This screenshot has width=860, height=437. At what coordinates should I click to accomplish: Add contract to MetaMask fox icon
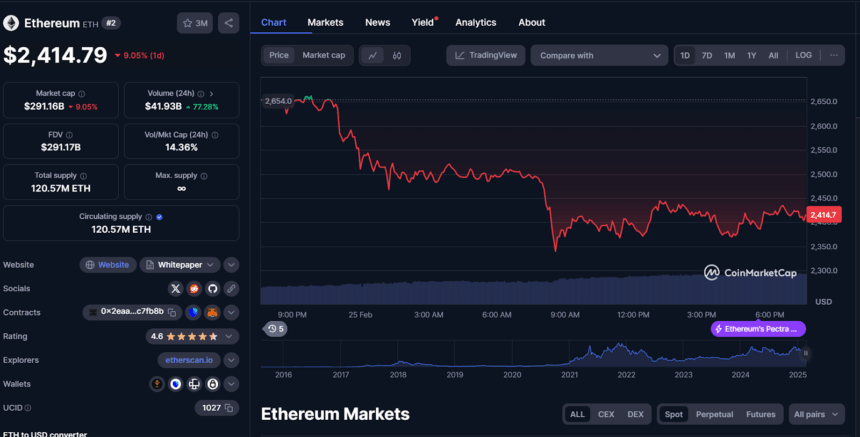212,313
